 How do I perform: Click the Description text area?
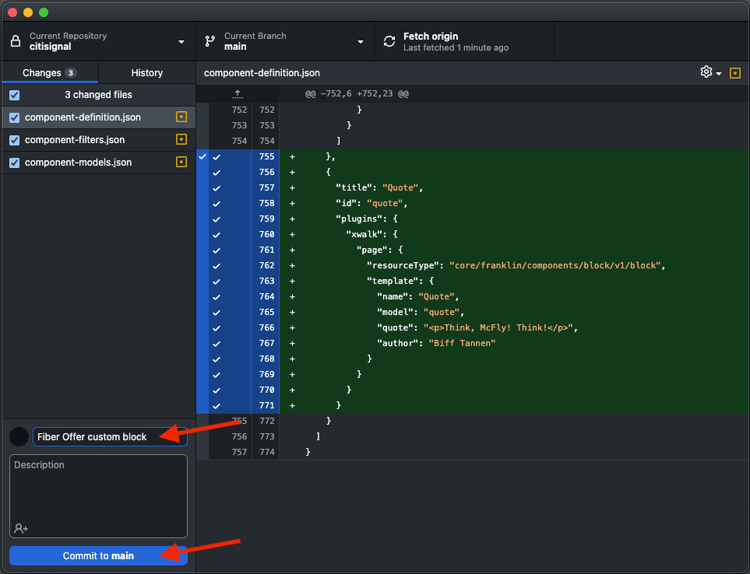[98, 490]
